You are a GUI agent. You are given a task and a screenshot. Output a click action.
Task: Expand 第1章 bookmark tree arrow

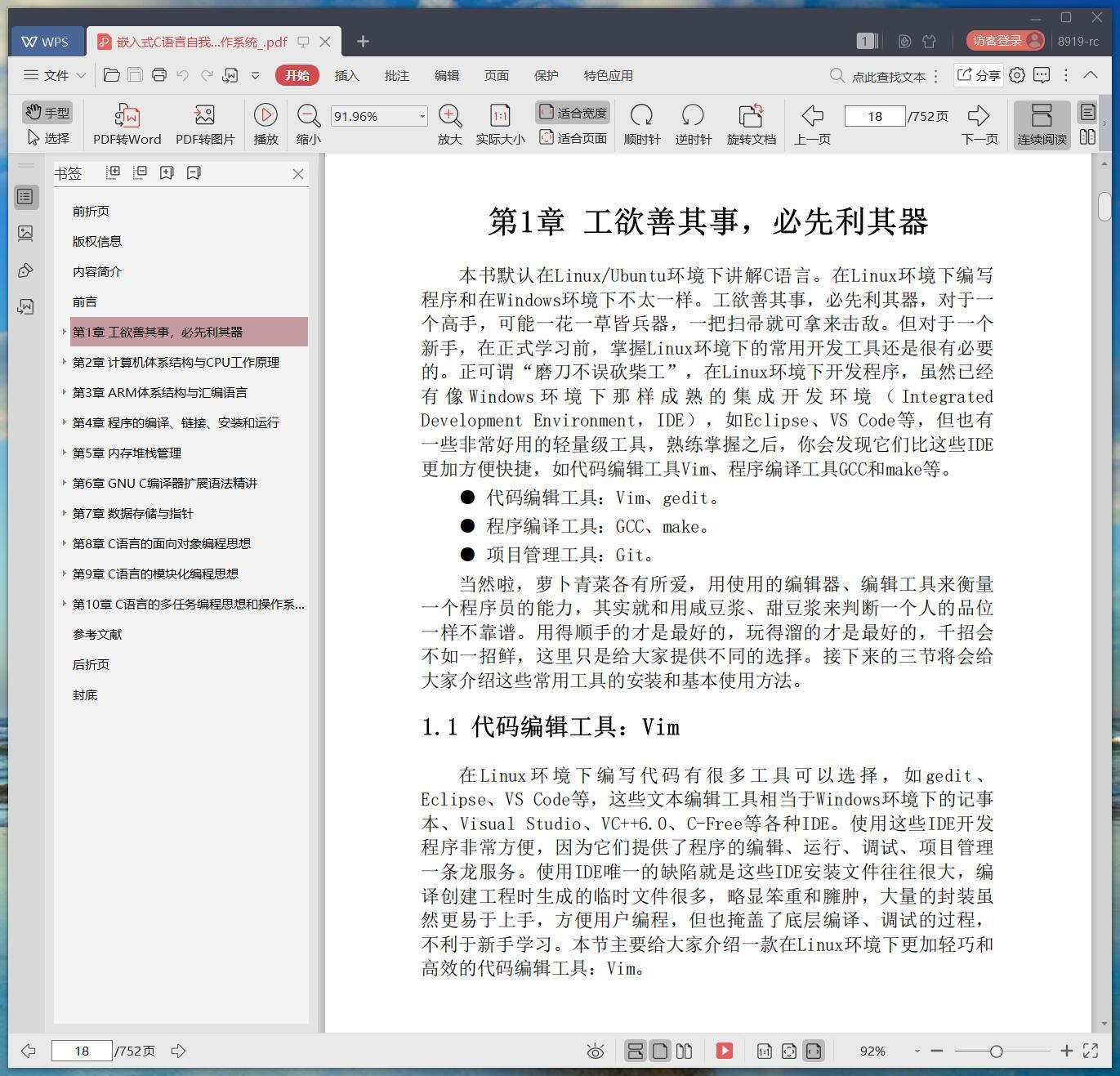click(x=65, y=332)
